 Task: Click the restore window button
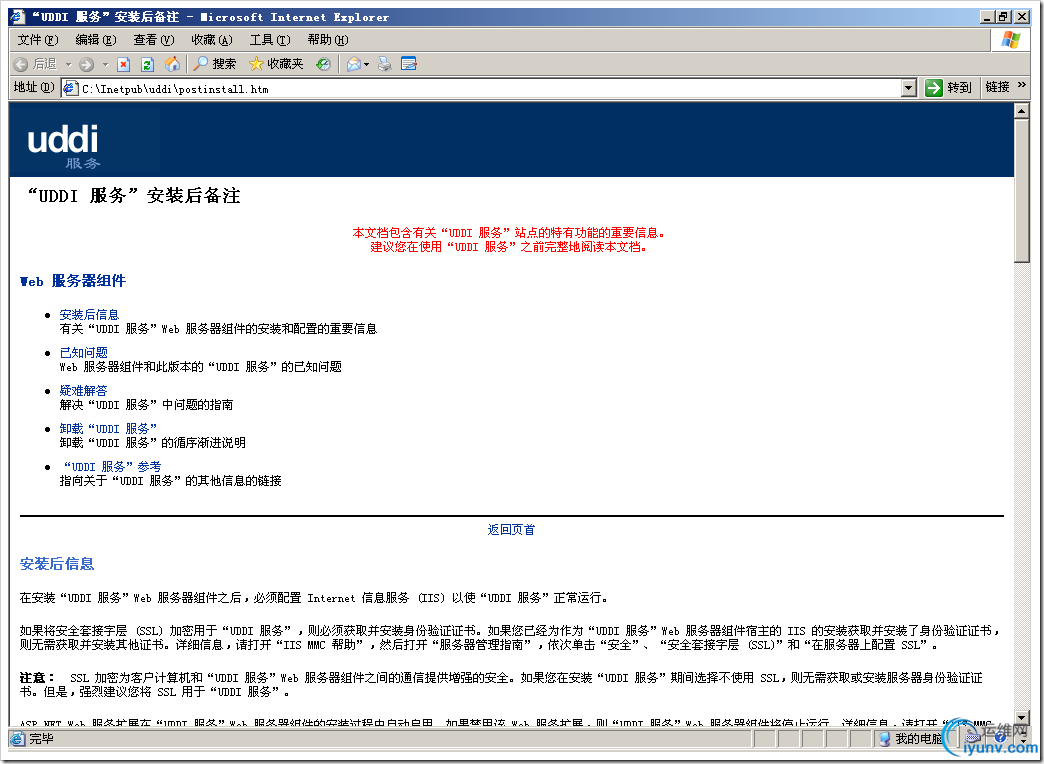pos(1003,17)
